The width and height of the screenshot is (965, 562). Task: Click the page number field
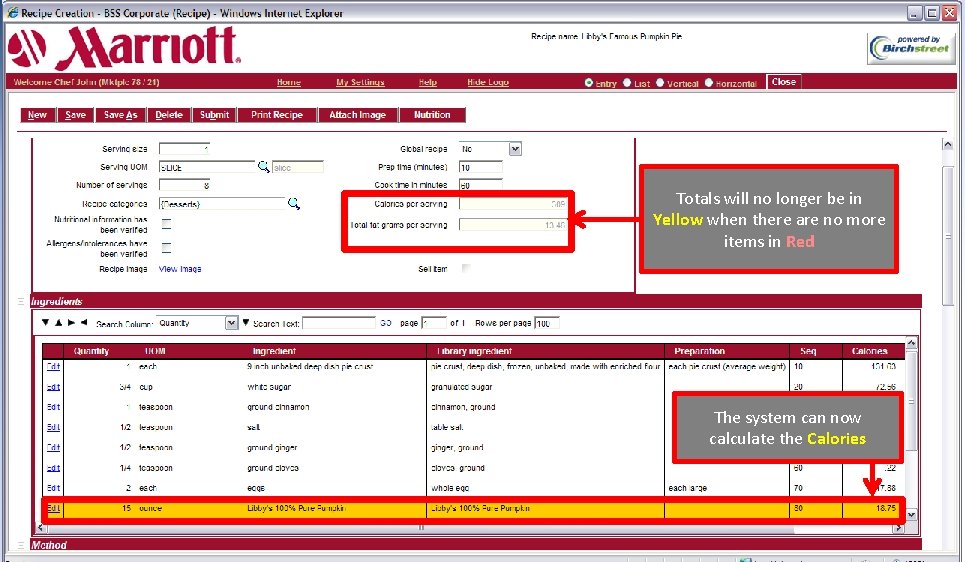434,323
